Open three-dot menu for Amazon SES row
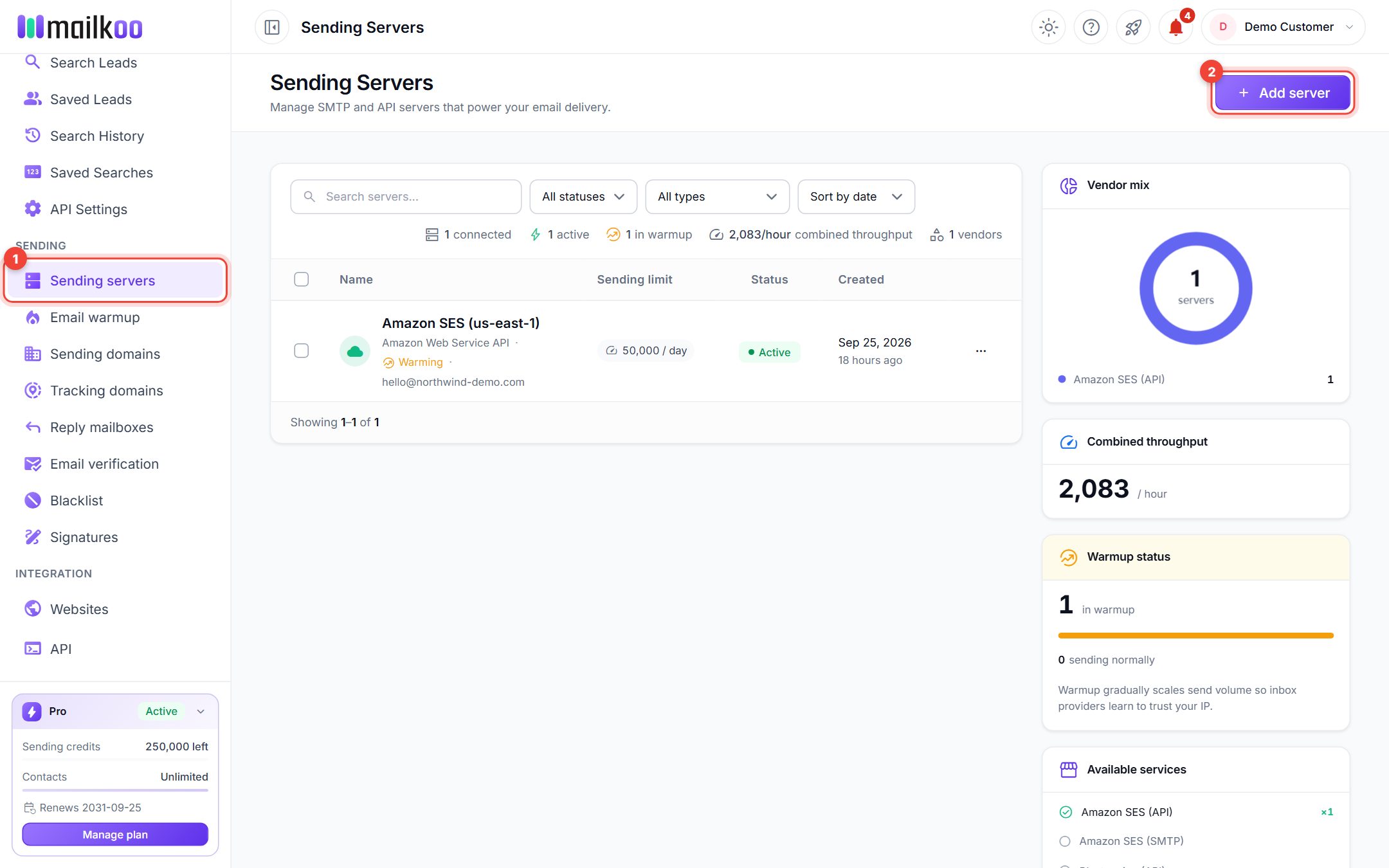1389x868 pixels. click(981, 351)
